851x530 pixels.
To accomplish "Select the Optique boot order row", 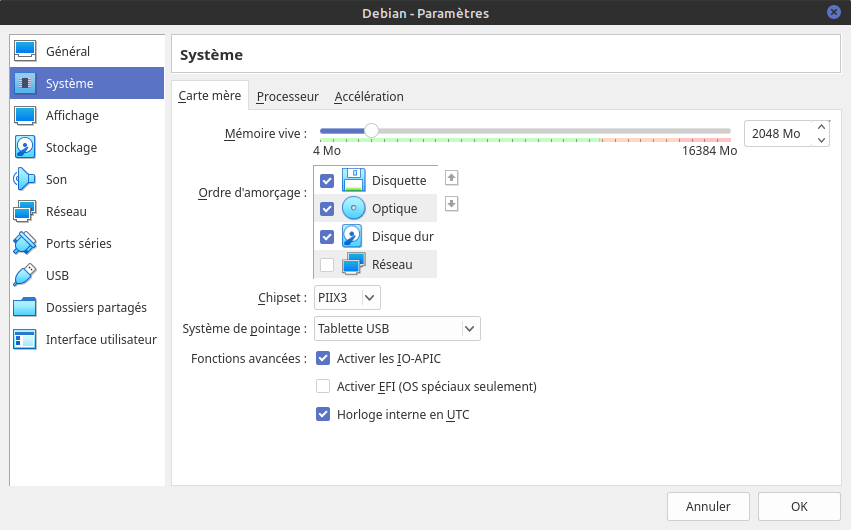I will pyautogui.click(x=376, y=208).
